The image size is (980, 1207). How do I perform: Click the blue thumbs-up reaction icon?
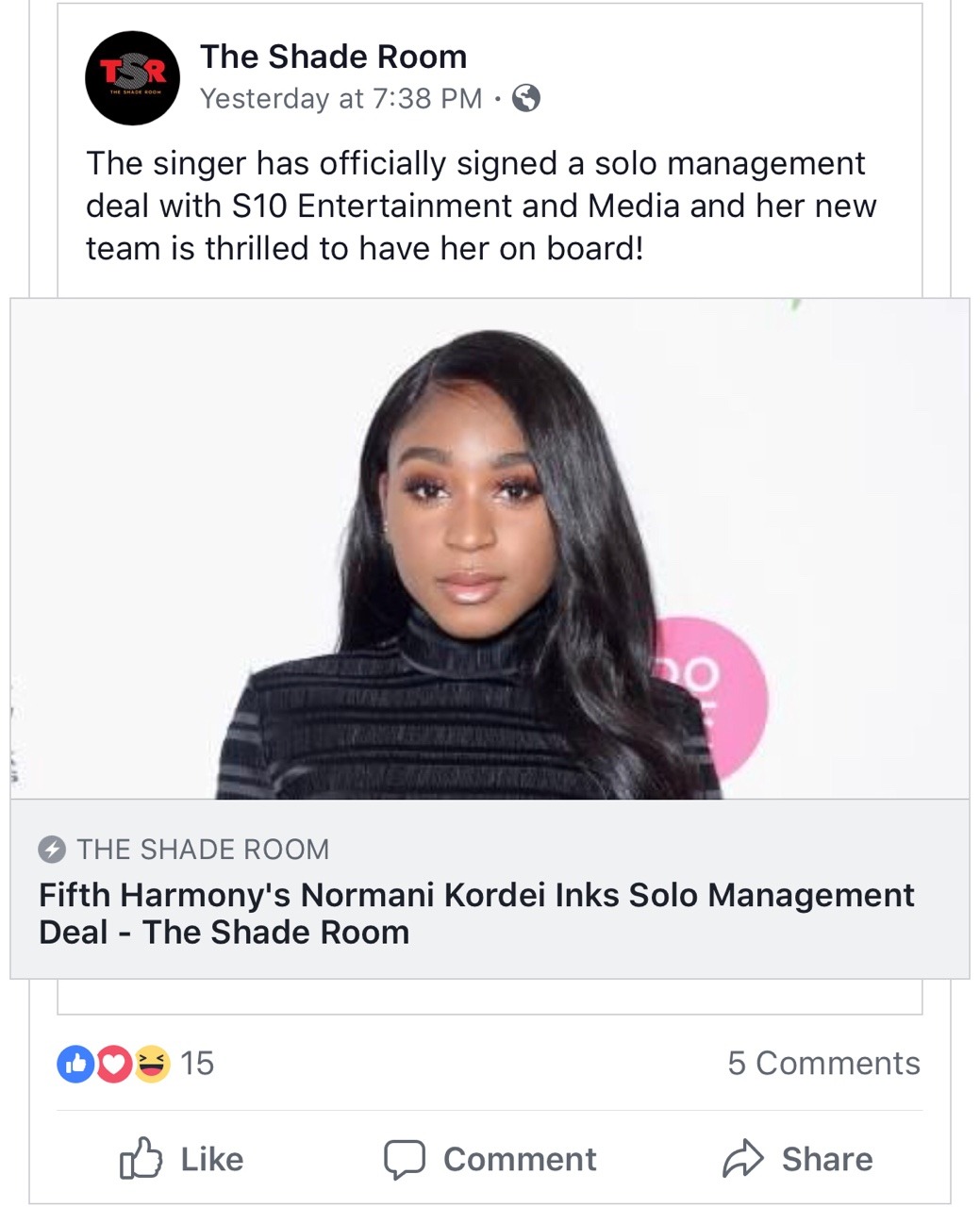[x=75, y=1064]
